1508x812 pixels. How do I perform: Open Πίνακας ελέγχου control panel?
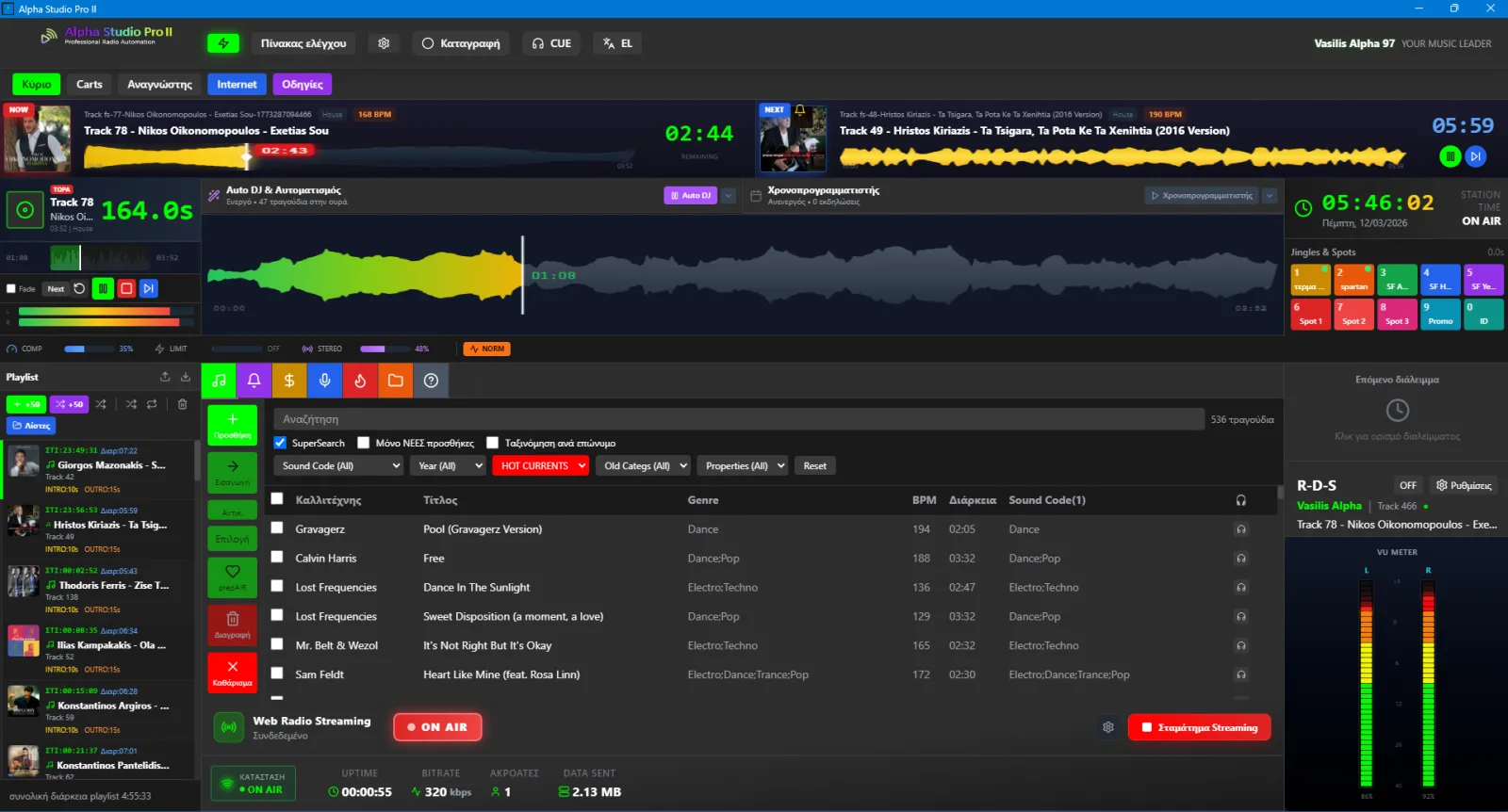tap(303, 43)
